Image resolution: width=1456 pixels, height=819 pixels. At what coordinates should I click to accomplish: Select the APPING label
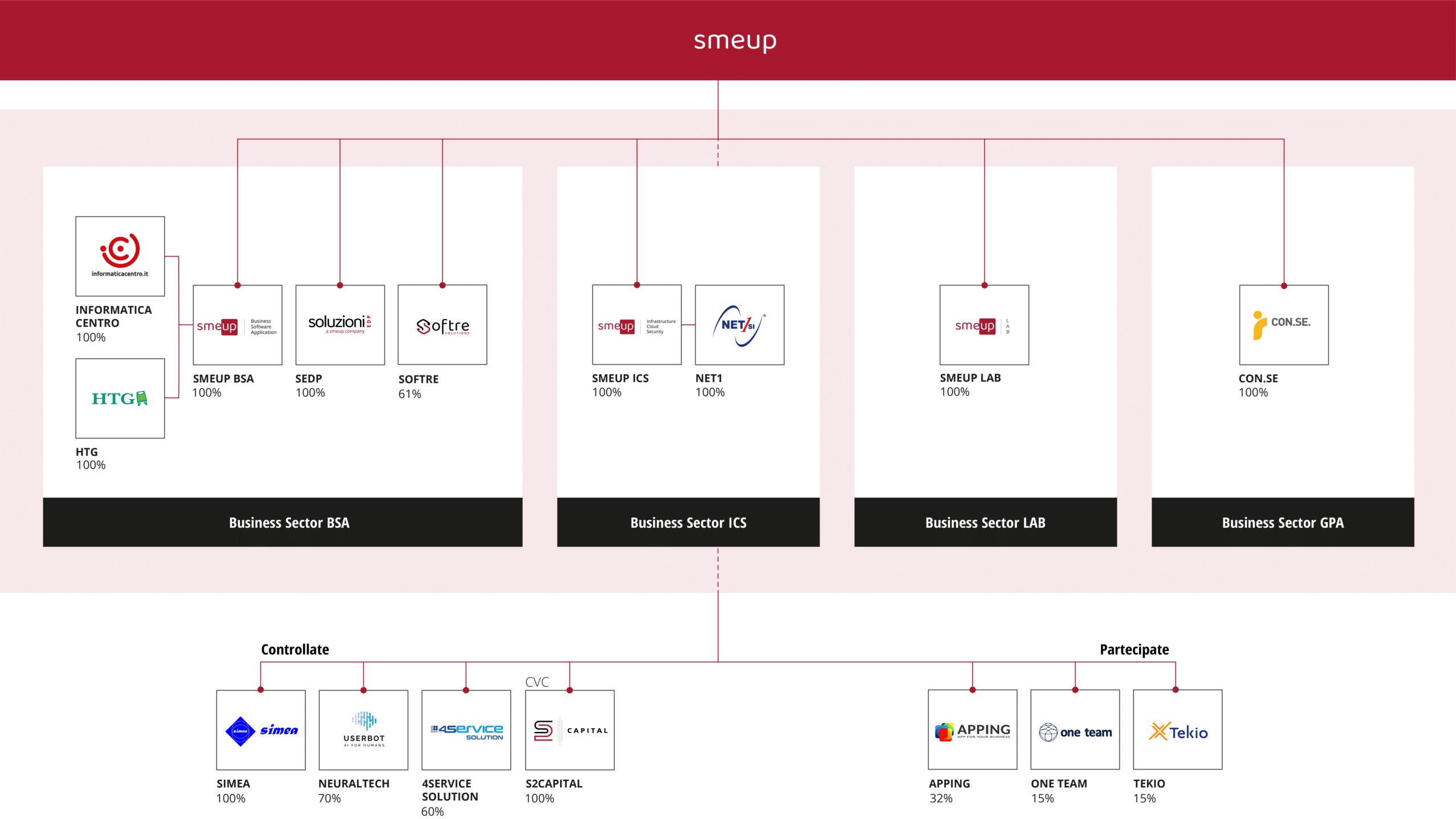(x=950, y=784)
